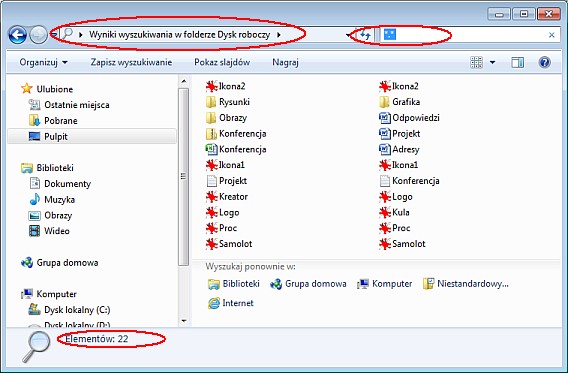Click the refresh arrows next to address bar
The width and height of the screenshot is (568, 373).
[365, 35]
